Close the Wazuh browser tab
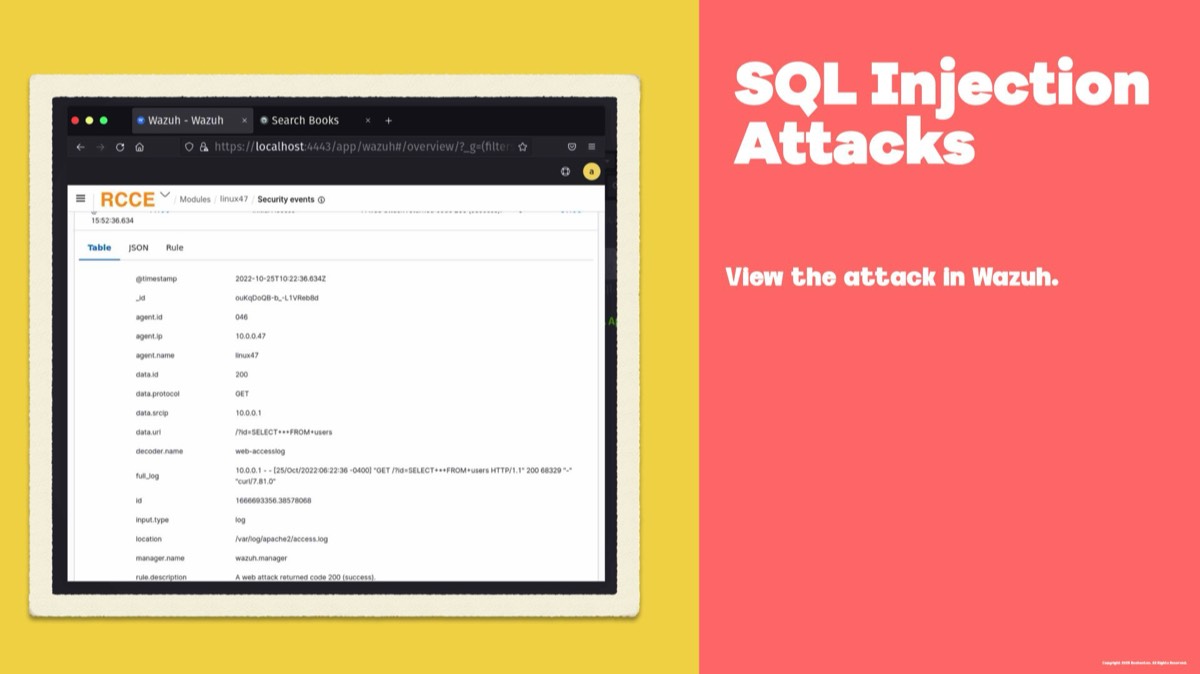This screenshot has width=1200, height=674. pyautogui.click(x=244, y=121)
